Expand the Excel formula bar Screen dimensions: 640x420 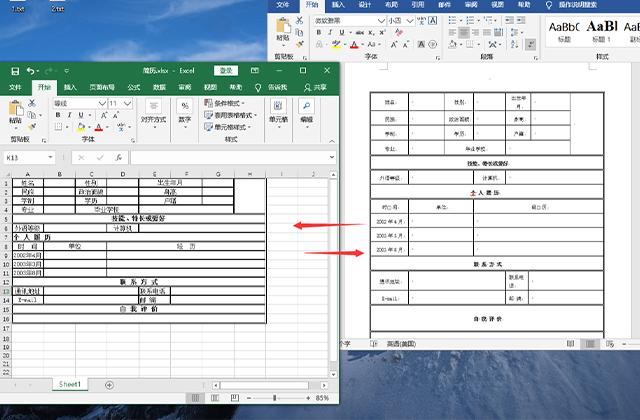pyautogui.click(x=332, y=157)
